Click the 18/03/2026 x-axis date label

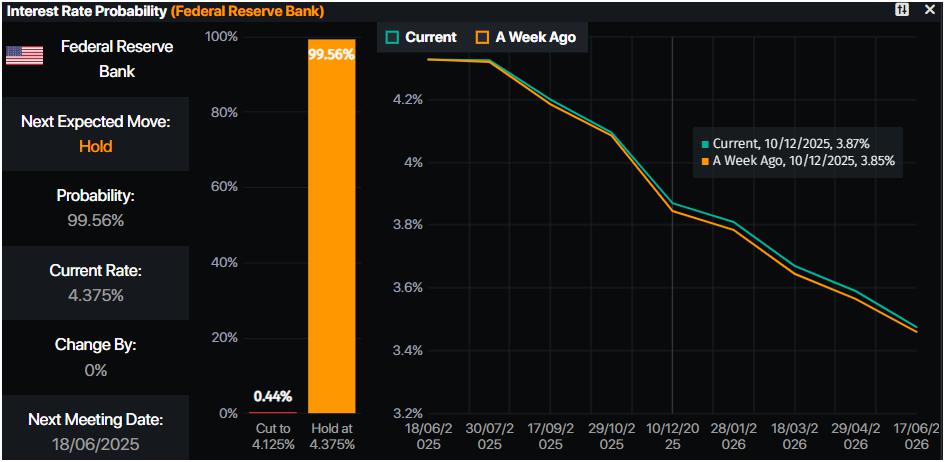795,437
